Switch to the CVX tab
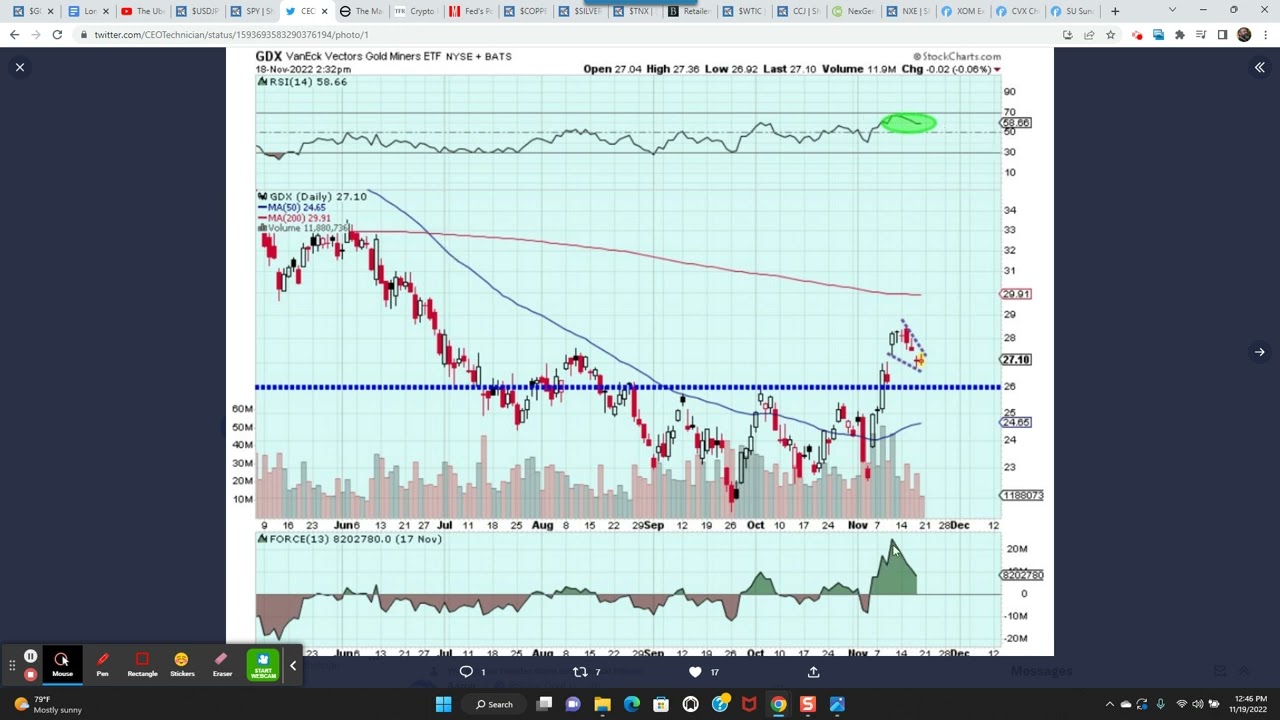The height and width of the screenshot is (720, 1280). 1015,11
